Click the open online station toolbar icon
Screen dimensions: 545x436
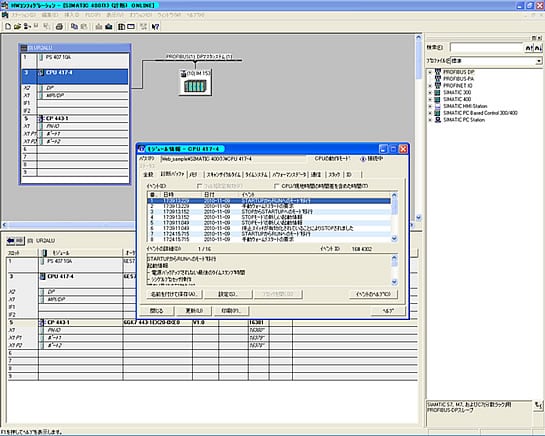click(26, 26)
